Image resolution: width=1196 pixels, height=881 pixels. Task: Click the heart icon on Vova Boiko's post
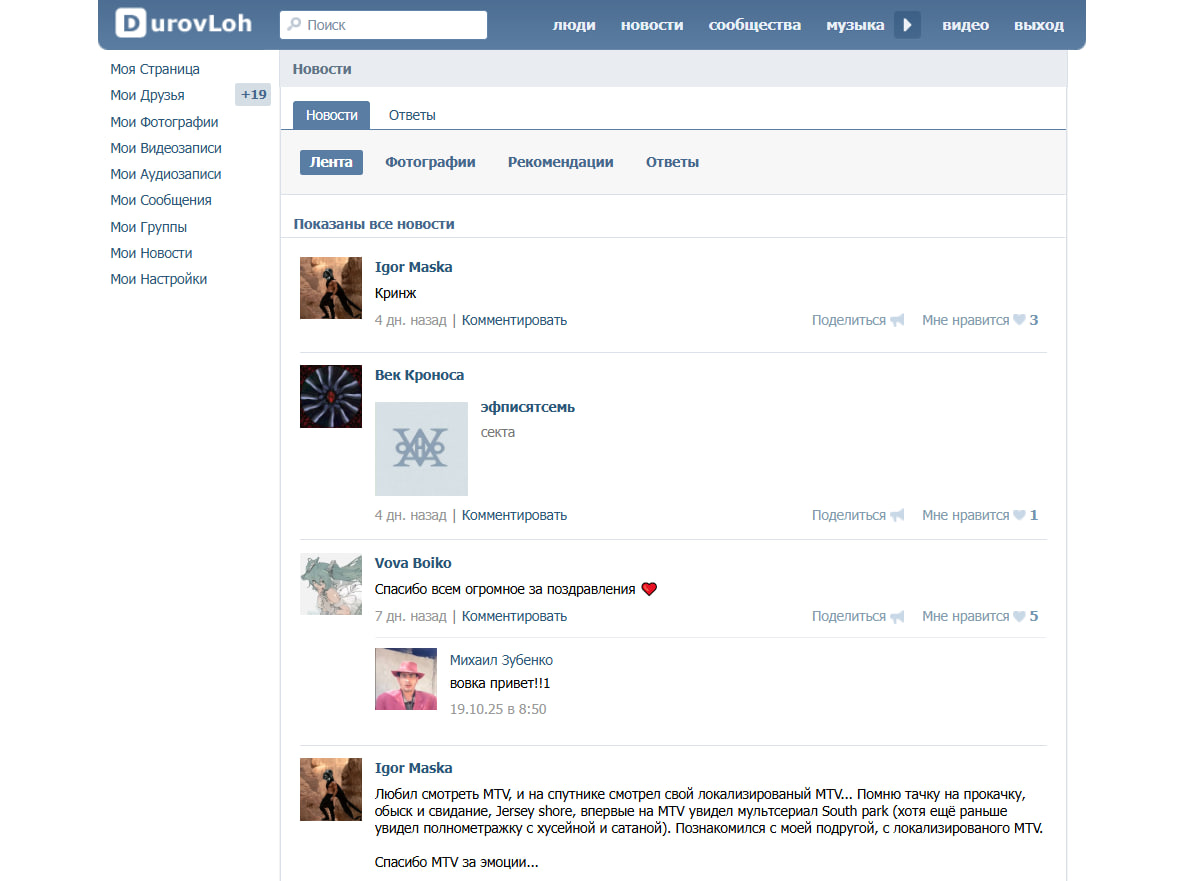(x=1019, y=617)
